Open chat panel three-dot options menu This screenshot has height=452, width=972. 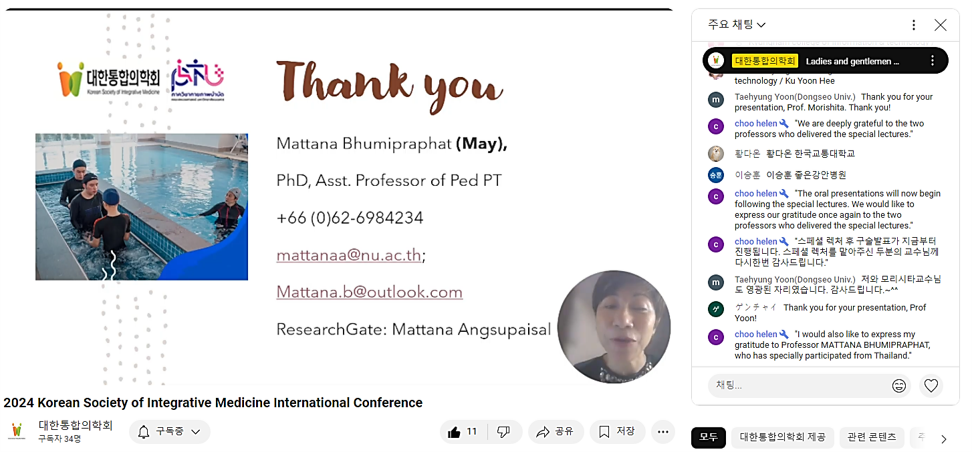tap(913, 25)
